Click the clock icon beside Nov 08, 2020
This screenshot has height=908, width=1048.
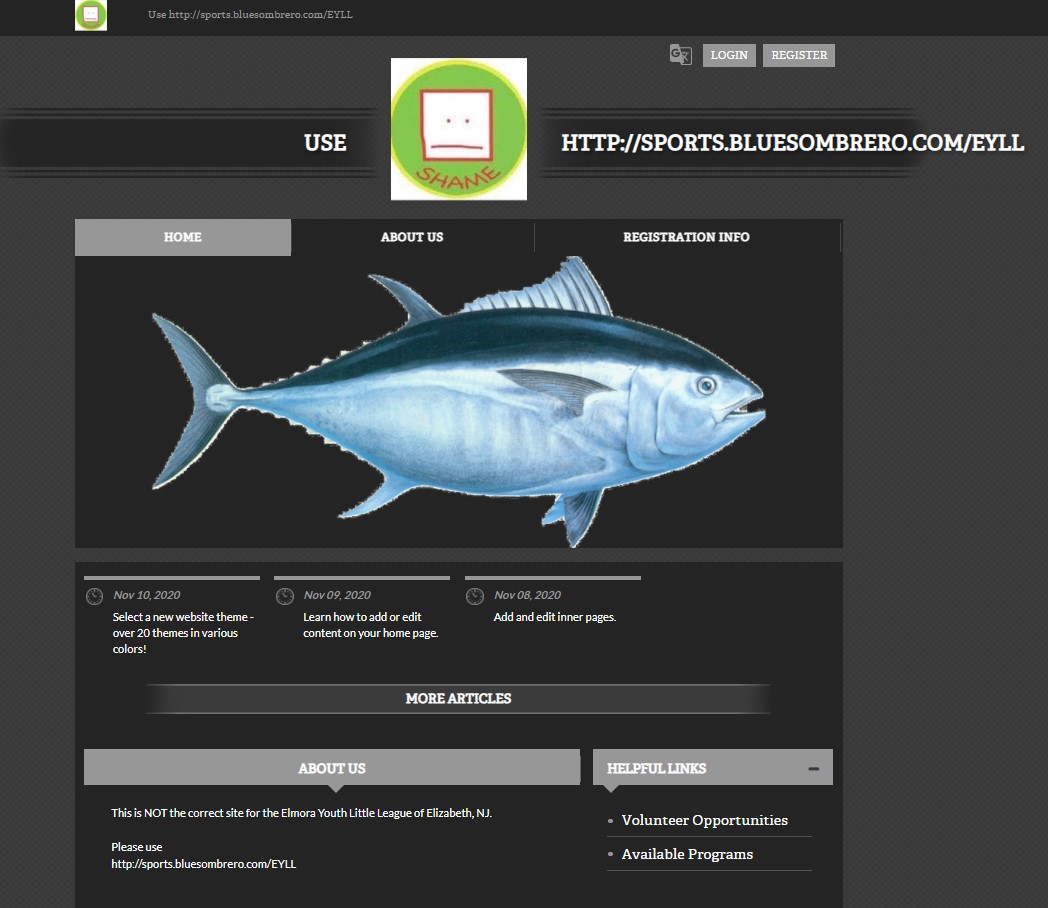tap(475, 596)
